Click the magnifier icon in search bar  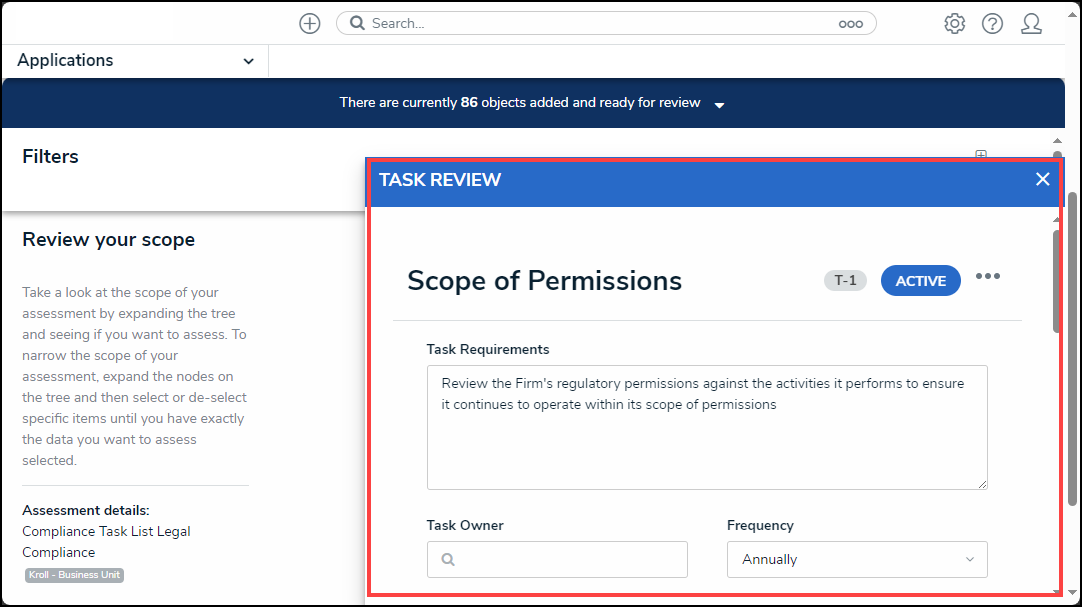coord(358,24)
